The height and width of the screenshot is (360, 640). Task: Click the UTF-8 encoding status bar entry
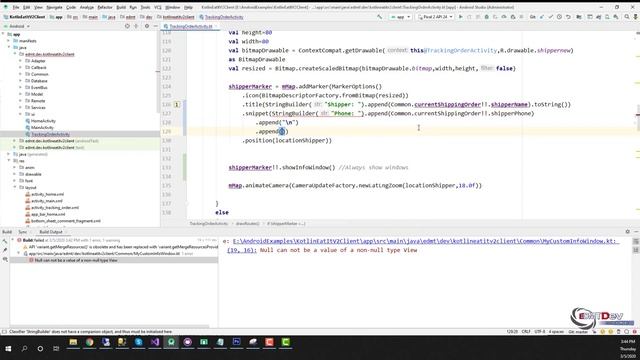[x=540, y=332]
